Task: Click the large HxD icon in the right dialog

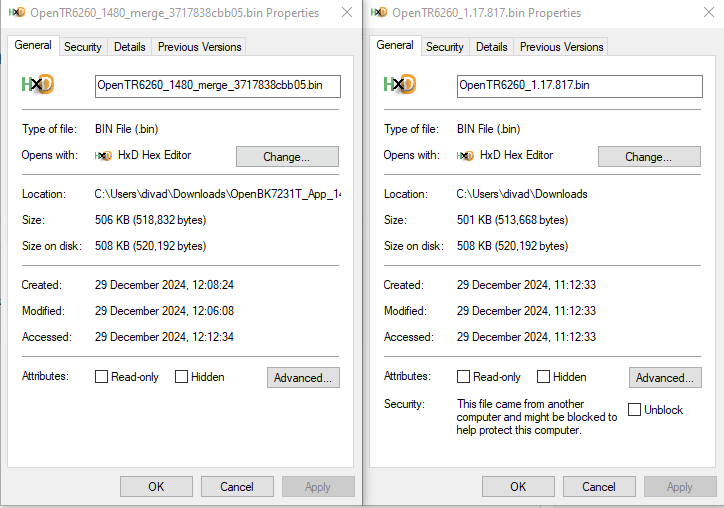Action: click(x=400, y=85)
